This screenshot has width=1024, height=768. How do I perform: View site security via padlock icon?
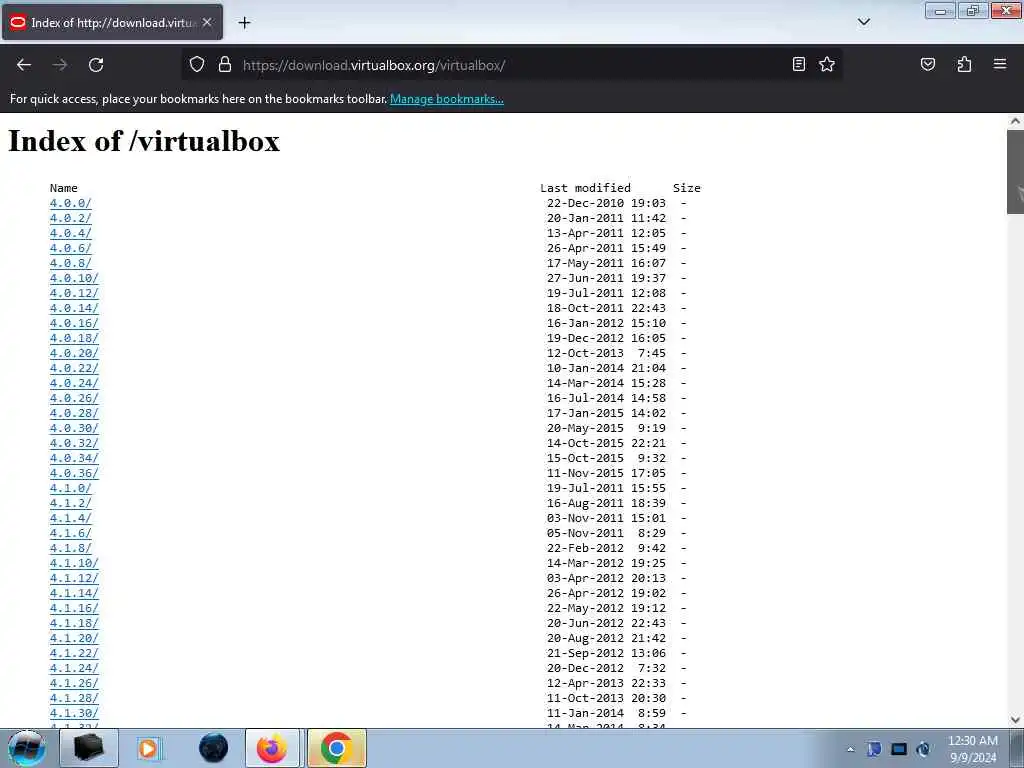pos(225,65)
